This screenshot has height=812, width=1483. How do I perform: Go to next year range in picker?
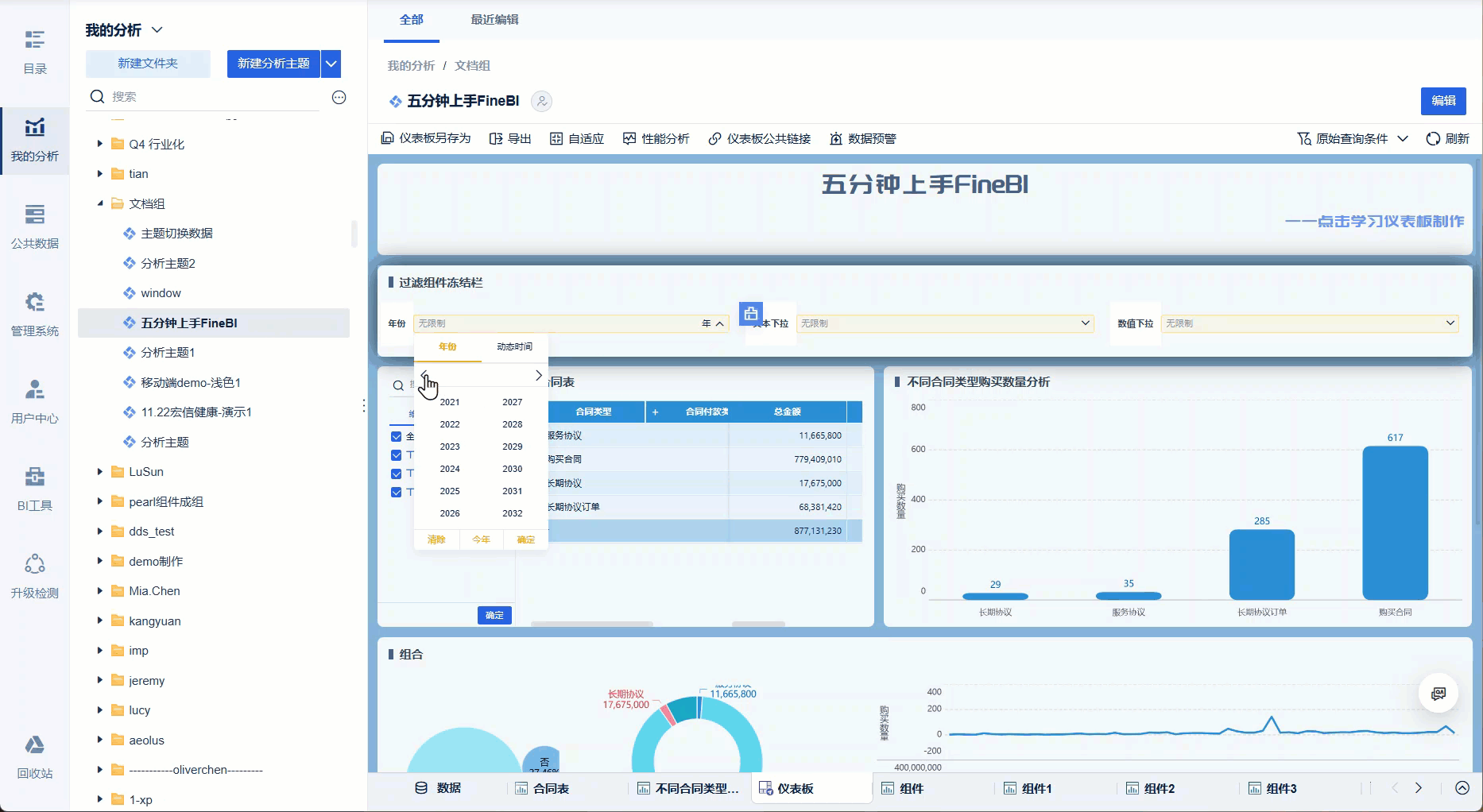click(x=539, y=375)
